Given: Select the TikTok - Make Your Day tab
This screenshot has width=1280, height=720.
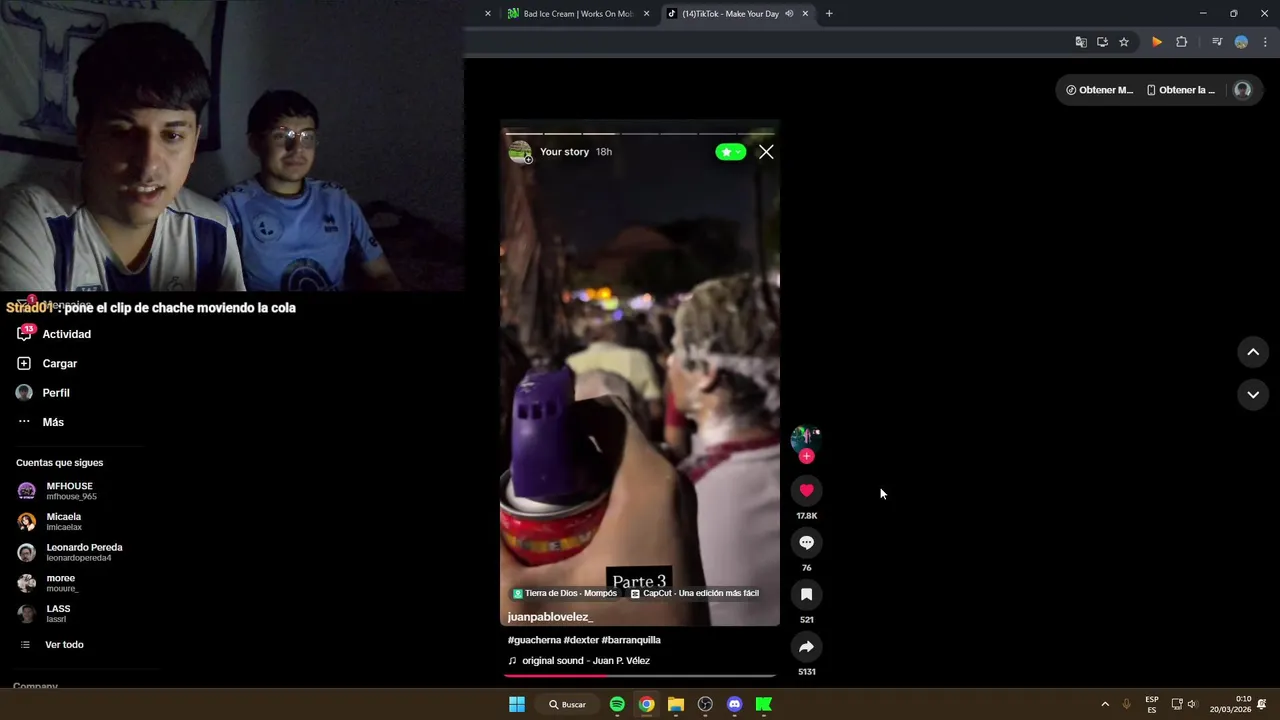Looking at the screenshot, I should pos(730,14).
